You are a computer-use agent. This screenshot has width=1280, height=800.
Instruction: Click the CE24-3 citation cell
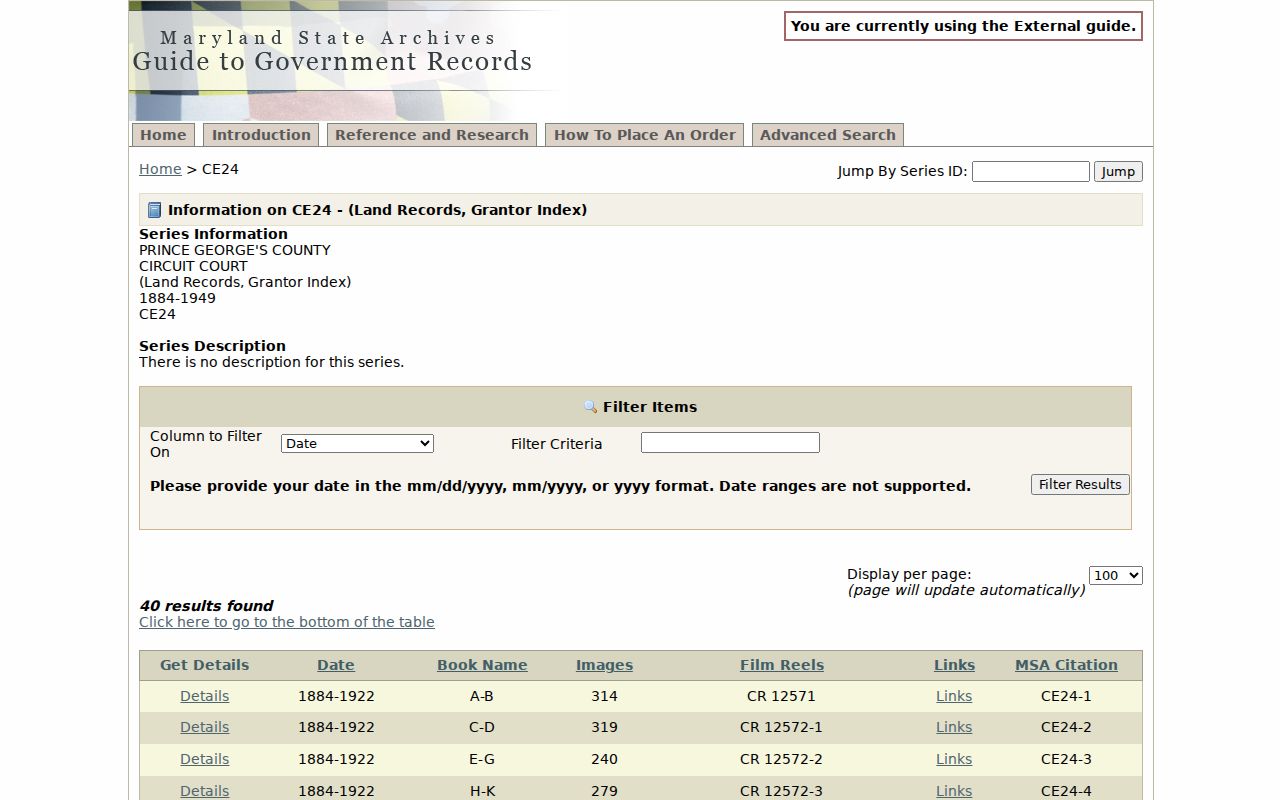1066,759
